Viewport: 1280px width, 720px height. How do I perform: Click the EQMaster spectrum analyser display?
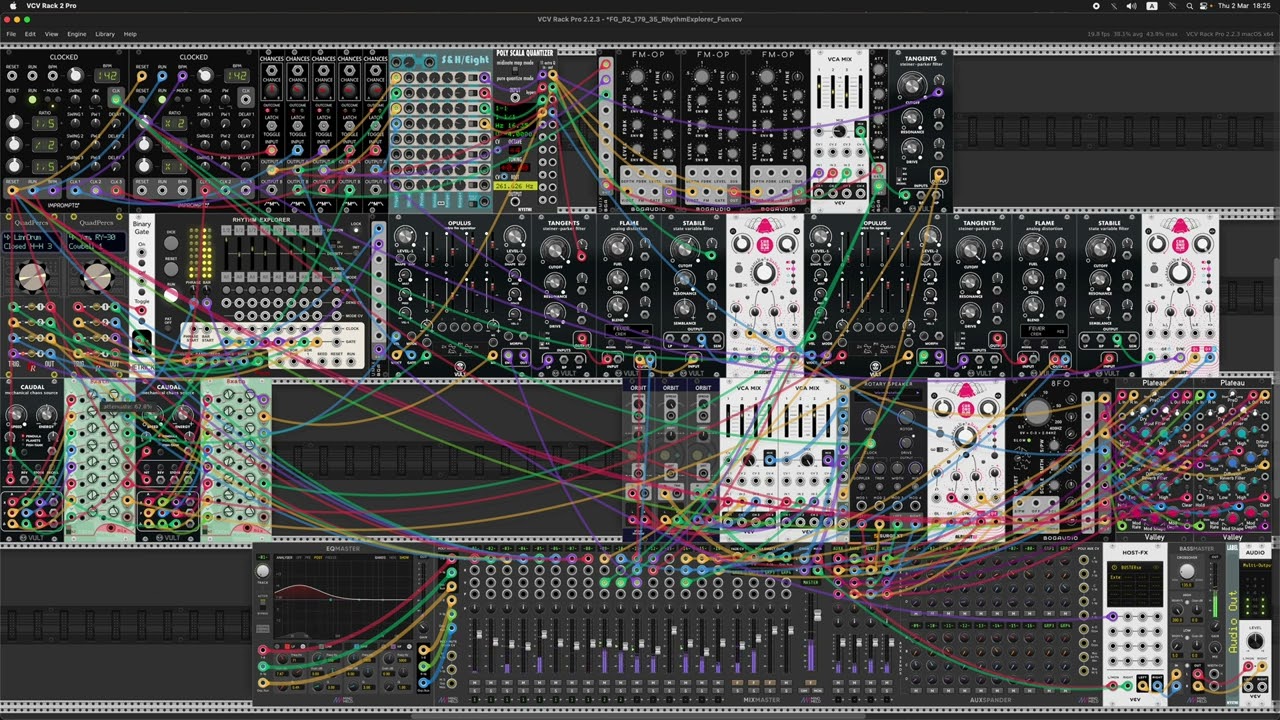[343, 595]
